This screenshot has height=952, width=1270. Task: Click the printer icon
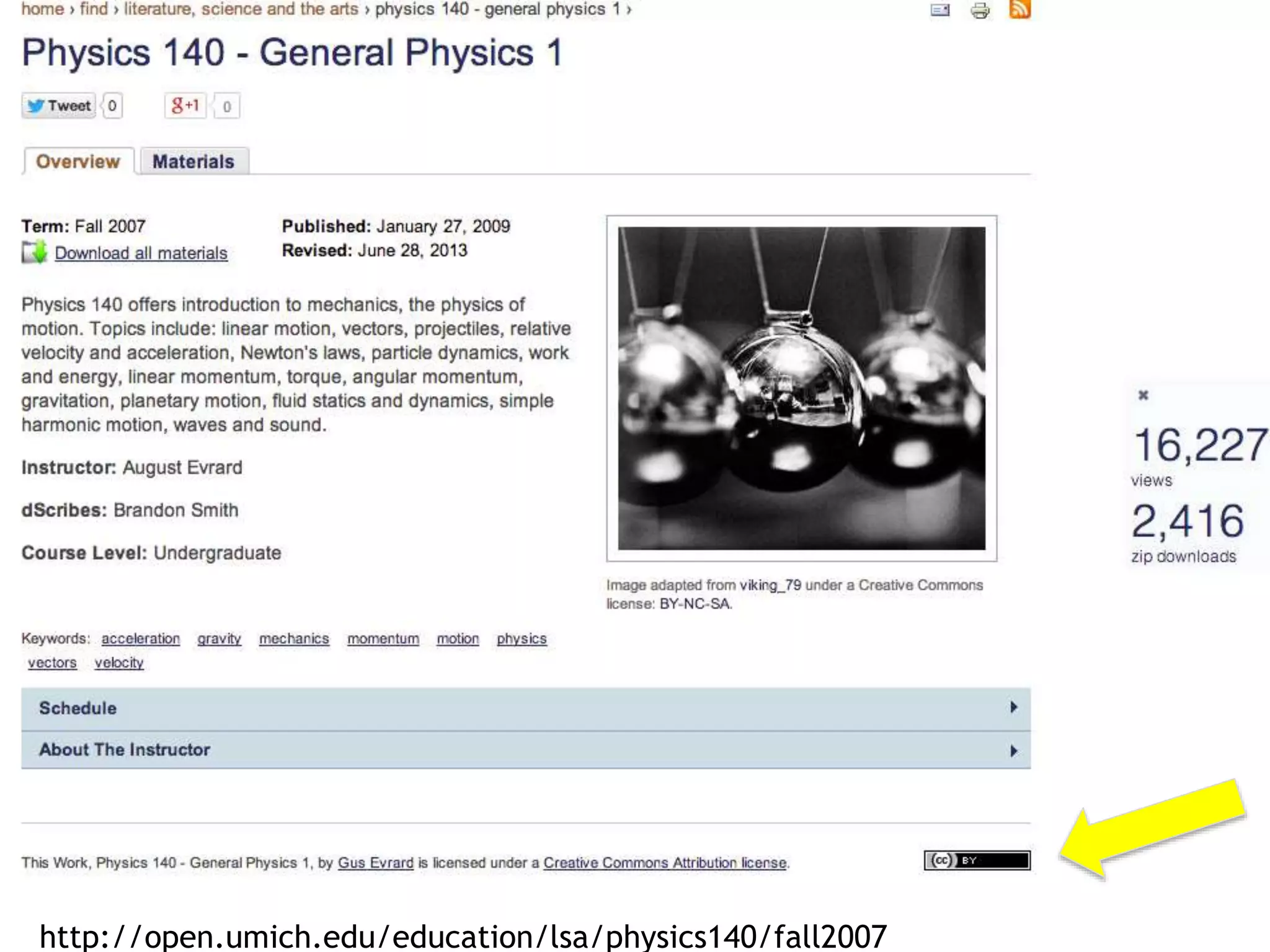point(980,11)
